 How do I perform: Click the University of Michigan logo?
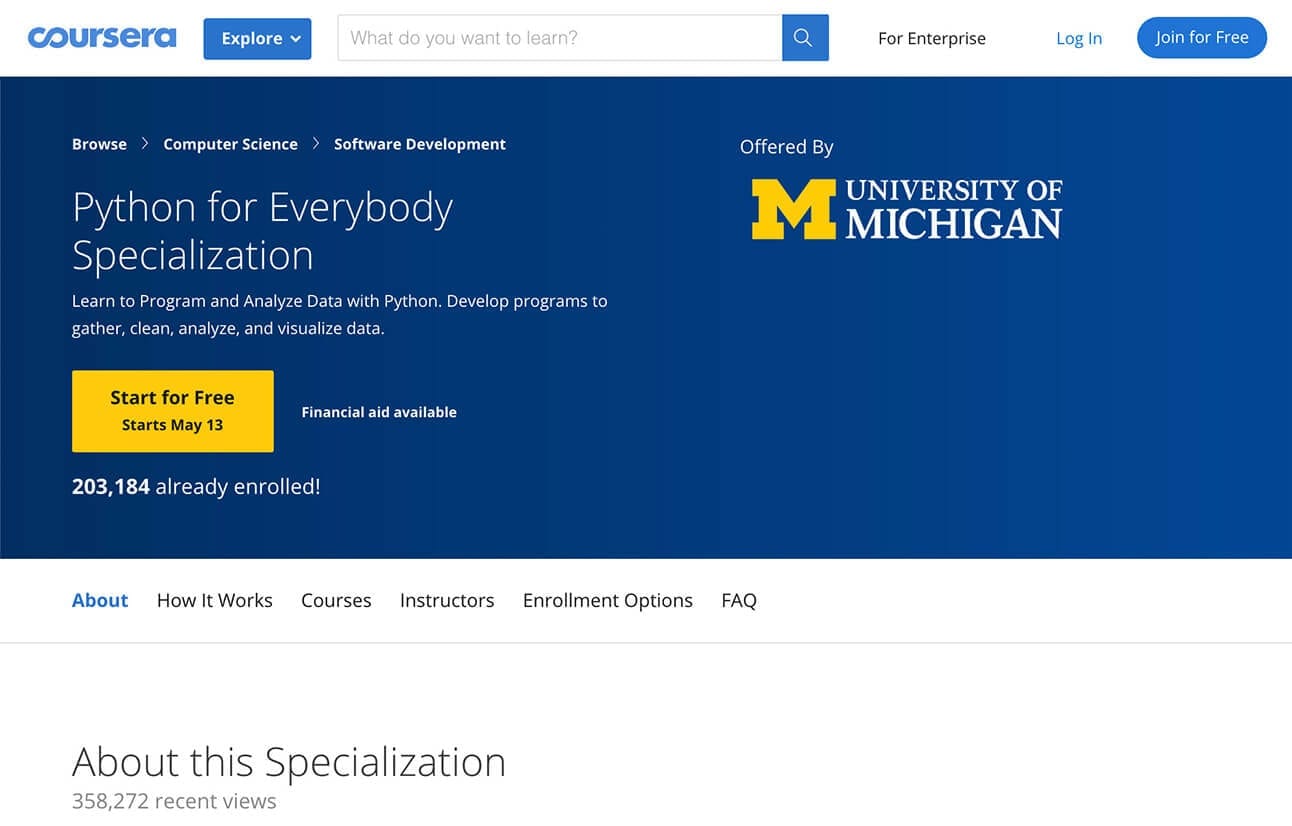click(x=907, y=209)
